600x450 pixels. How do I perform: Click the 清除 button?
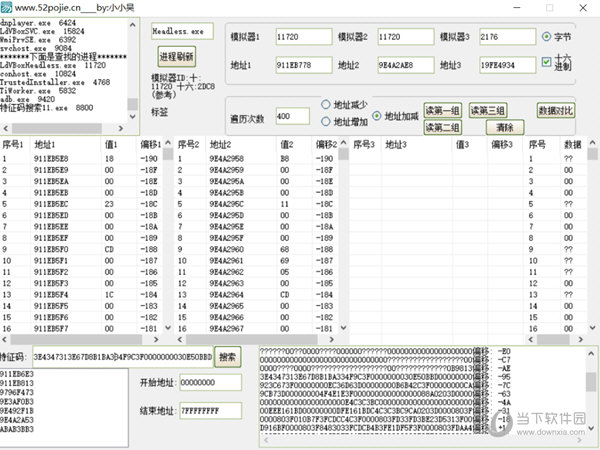[x=505, y=127]
